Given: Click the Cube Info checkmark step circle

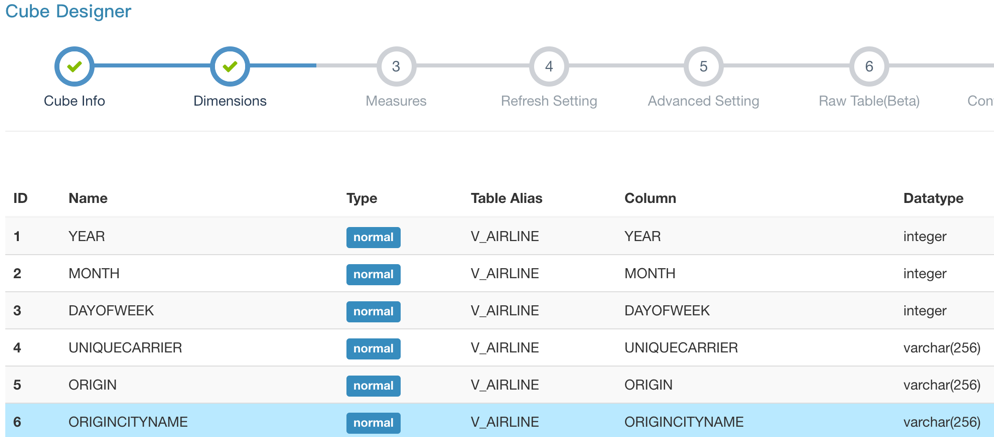Looking at the screenshot, I should tap(74, 67).
